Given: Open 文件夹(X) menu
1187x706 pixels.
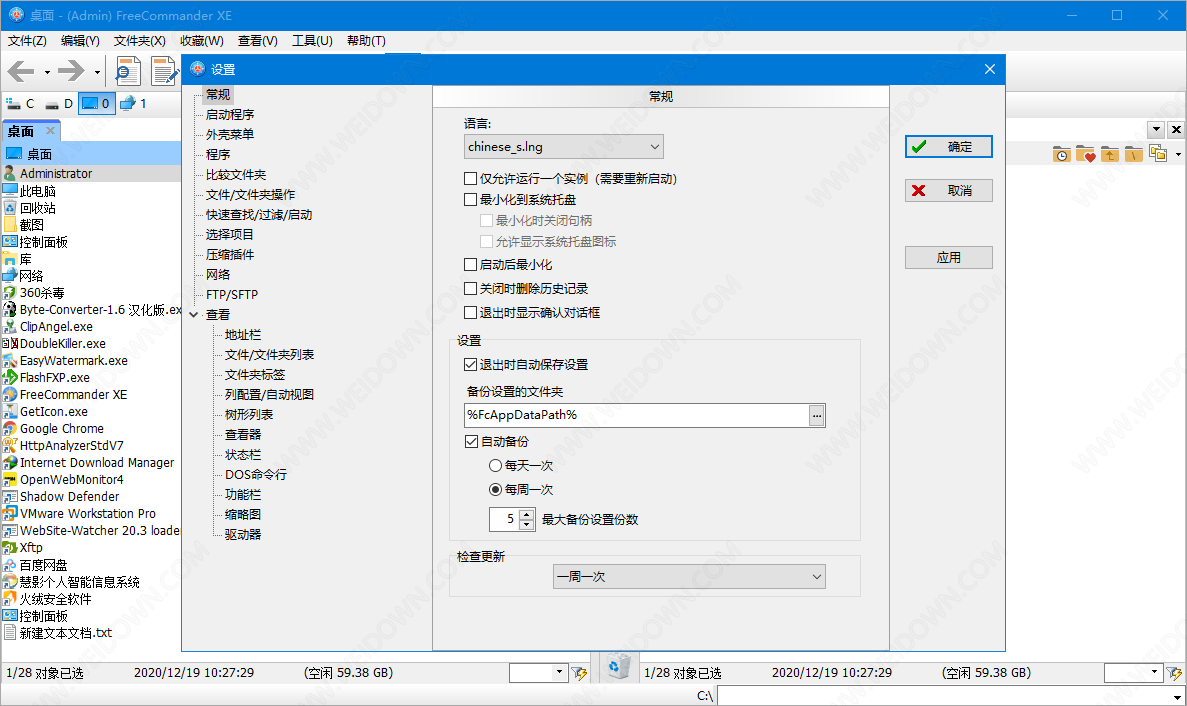Looking at the screenshot, I should 139,41.
